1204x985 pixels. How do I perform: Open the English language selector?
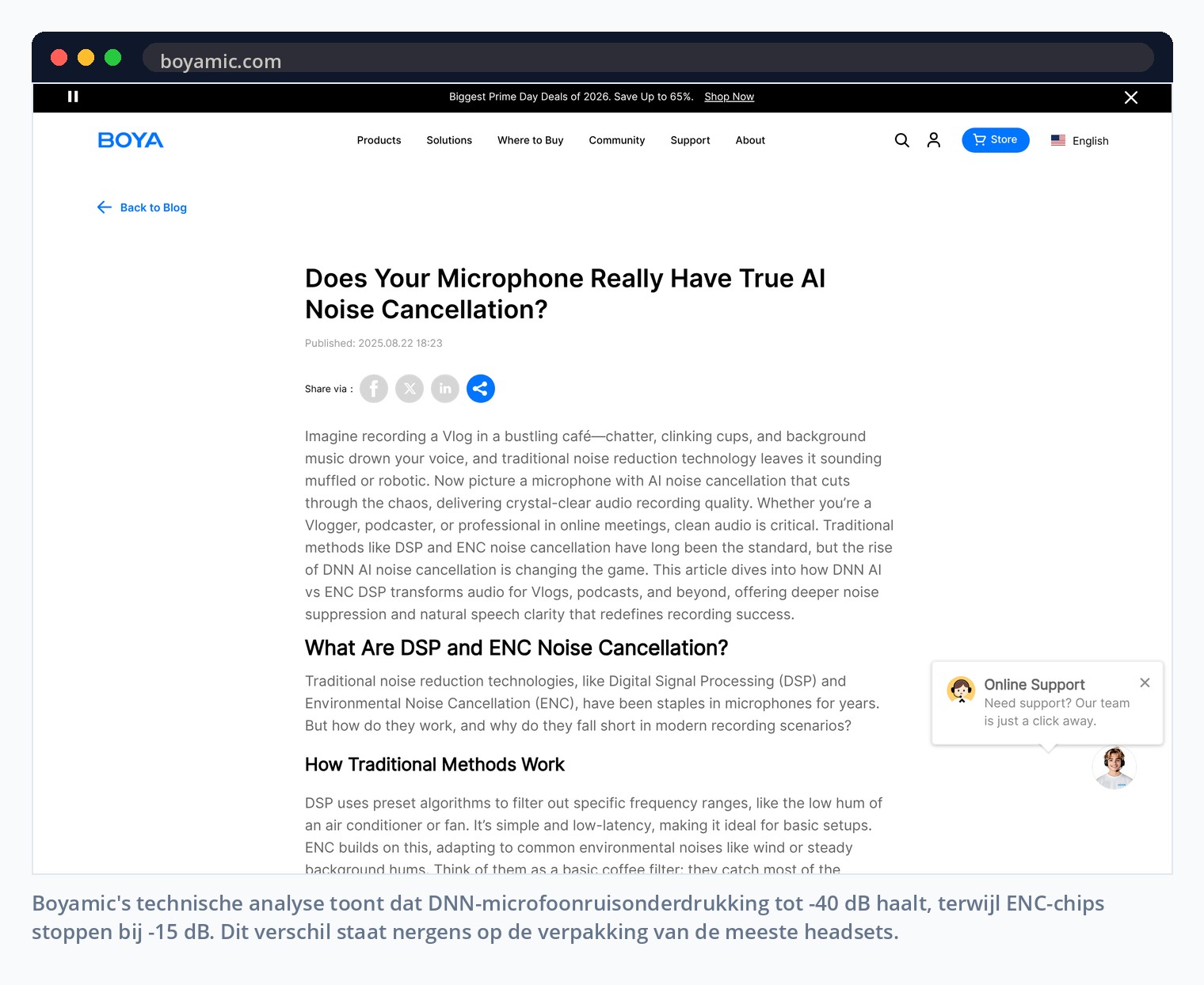pyautogui.click(x=1080, y=141)
